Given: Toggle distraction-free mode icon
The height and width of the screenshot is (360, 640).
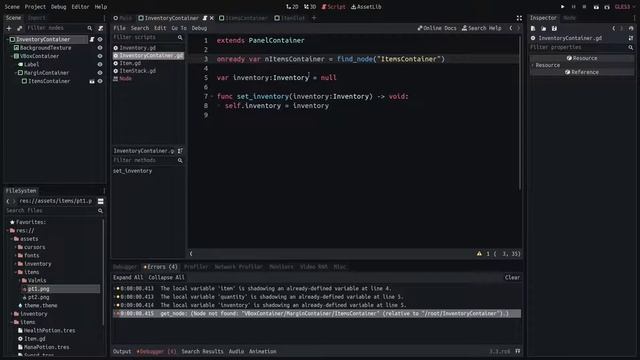Looking at the screenshot, I should (x=519, y=18).
